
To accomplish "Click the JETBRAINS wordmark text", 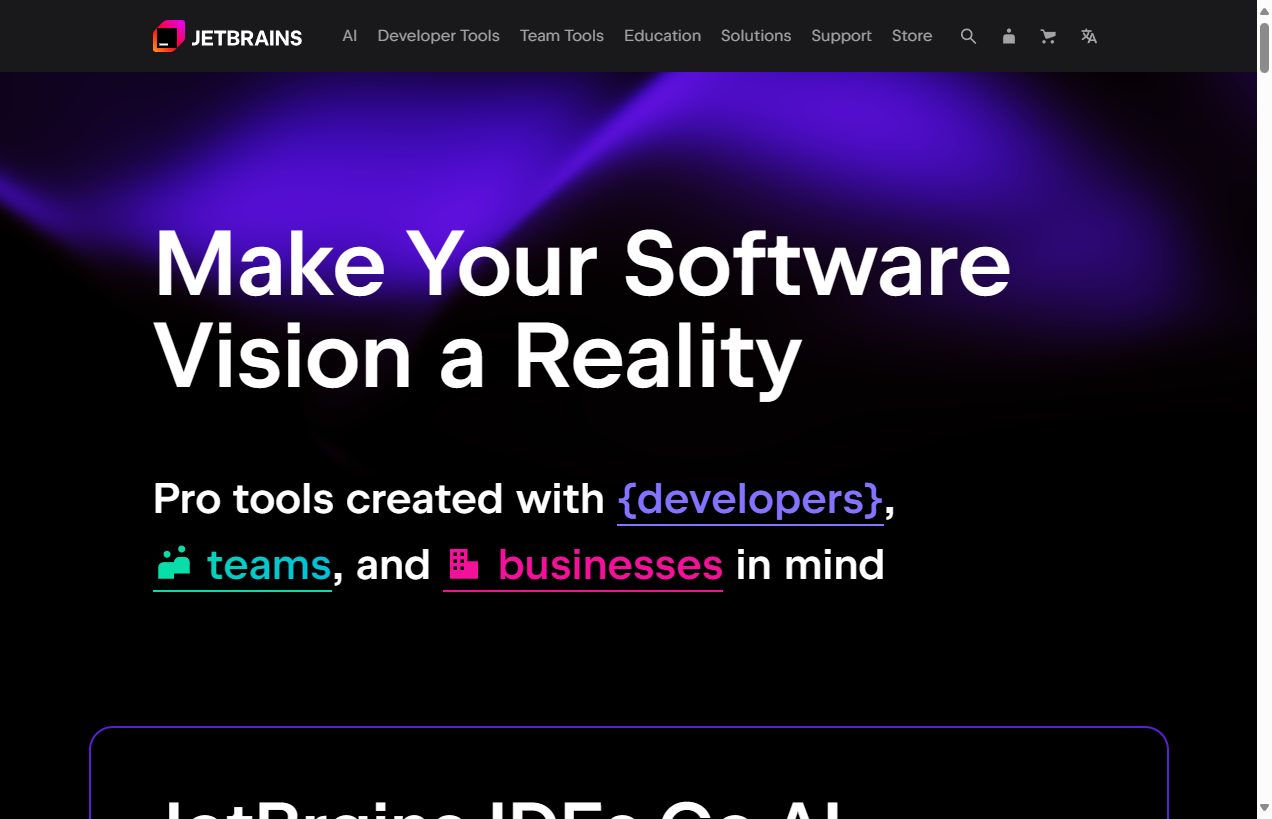I will click(246, 36).
